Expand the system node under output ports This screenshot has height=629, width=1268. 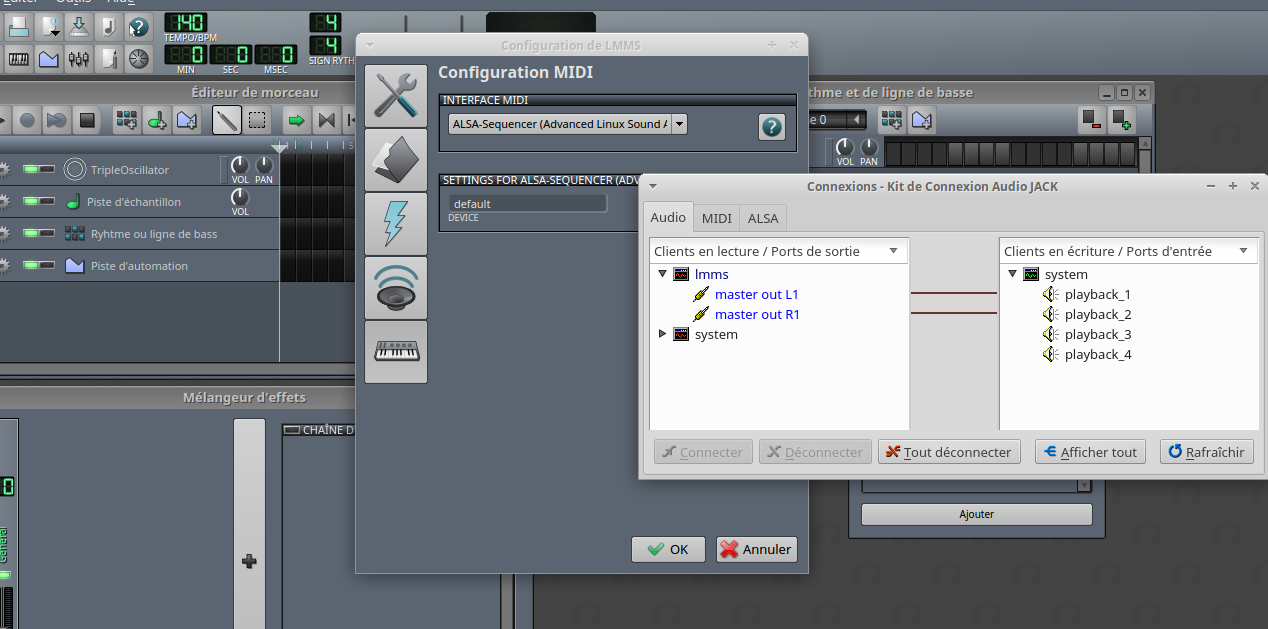click(x=662, y=334)
